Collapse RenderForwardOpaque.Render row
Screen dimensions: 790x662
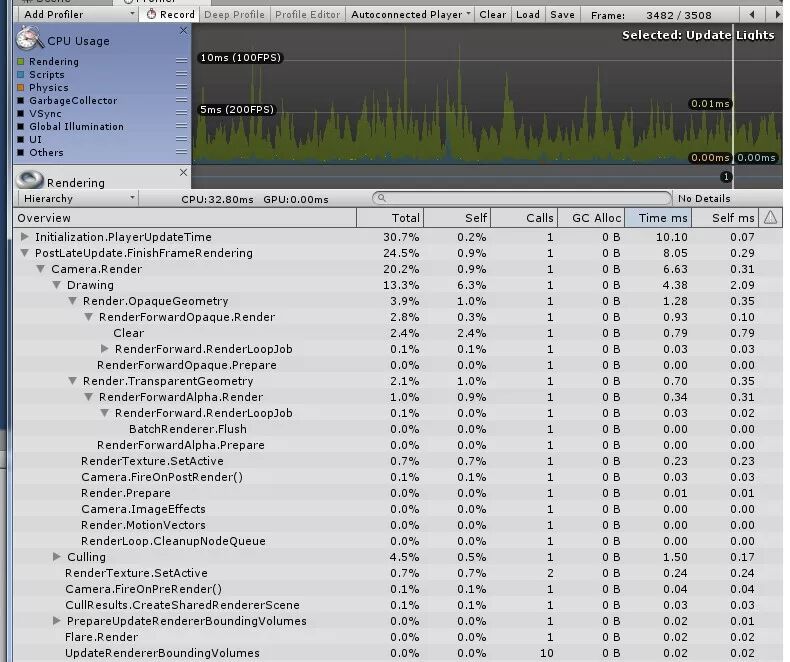pyautogui.click(x=89, y=317)
